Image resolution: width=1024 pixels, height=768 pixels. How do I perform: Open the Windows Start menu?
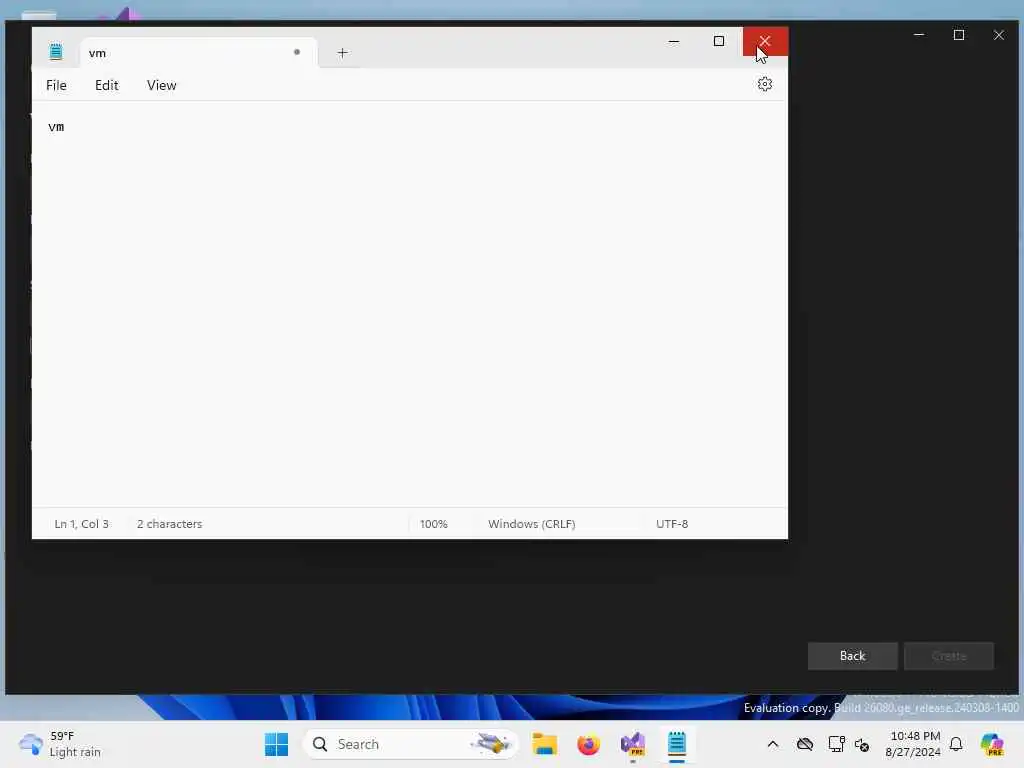coord(276,744)
